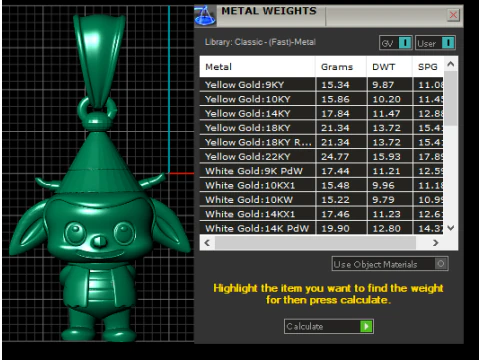Click the table scroll up arrow

point(451,64)
